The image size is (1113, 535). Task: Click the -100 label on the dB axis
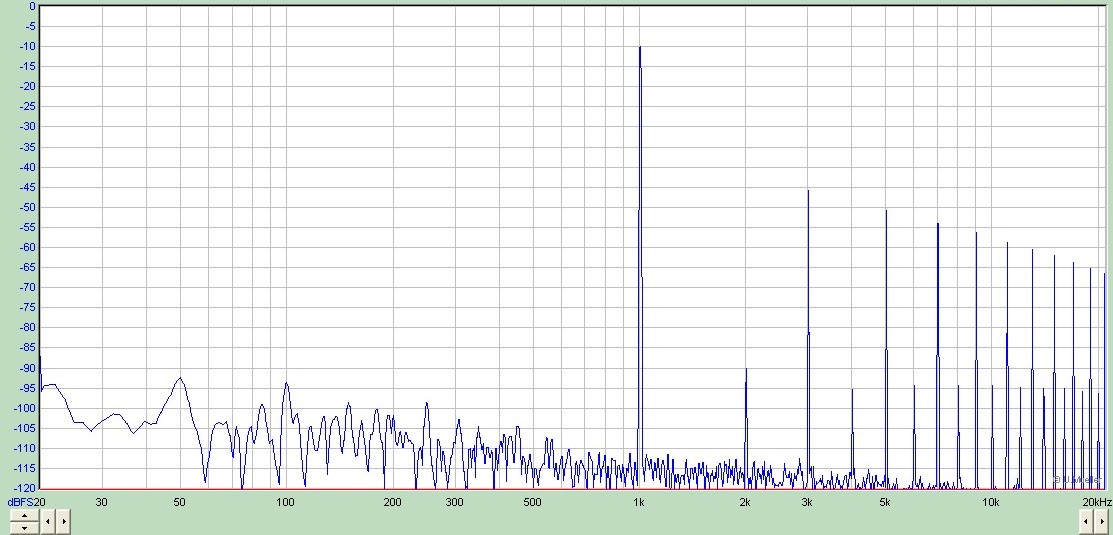point(25,408)
